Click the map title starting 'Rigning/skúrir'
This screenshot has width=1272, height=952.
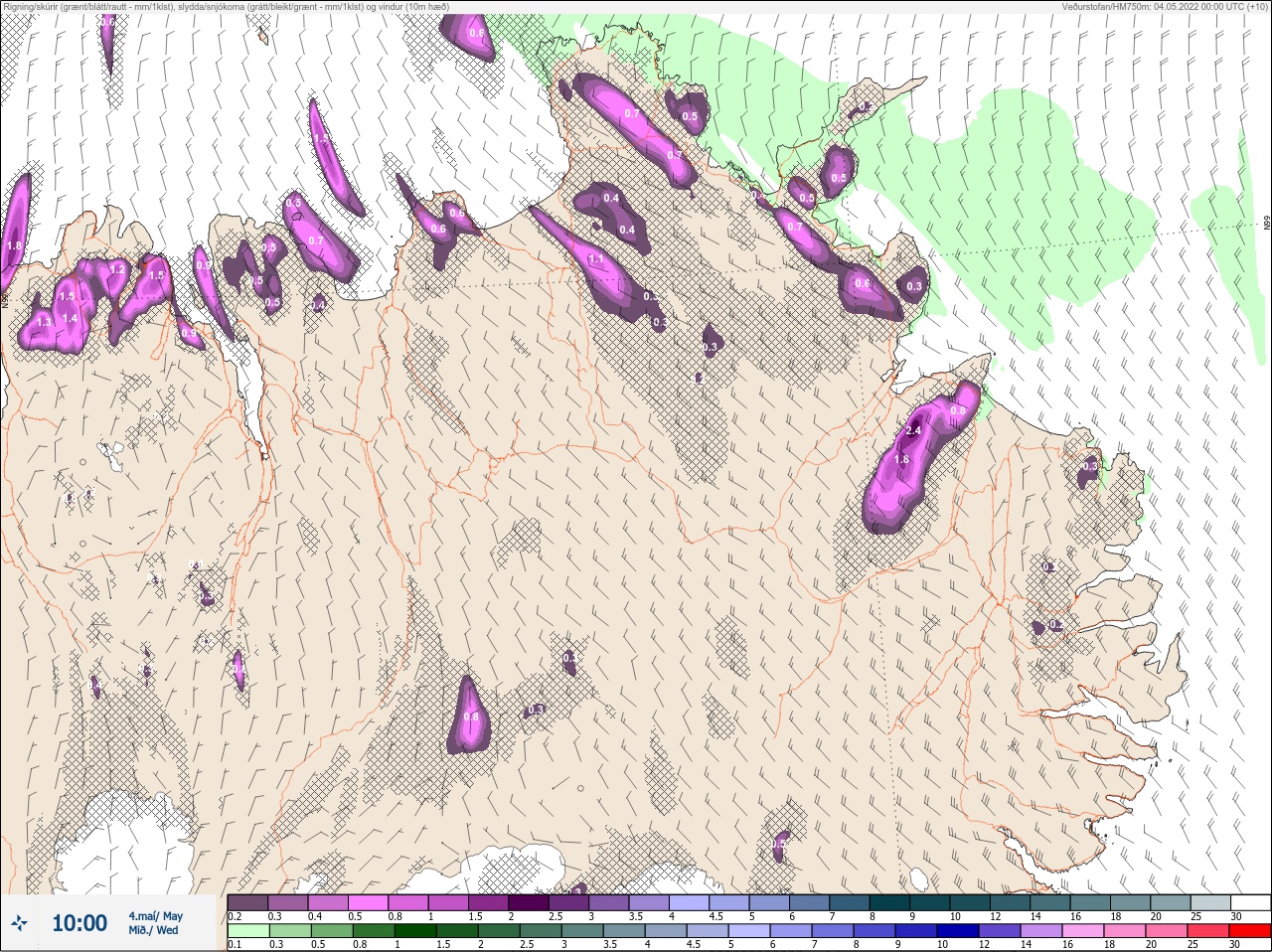[x=227, y=7]
